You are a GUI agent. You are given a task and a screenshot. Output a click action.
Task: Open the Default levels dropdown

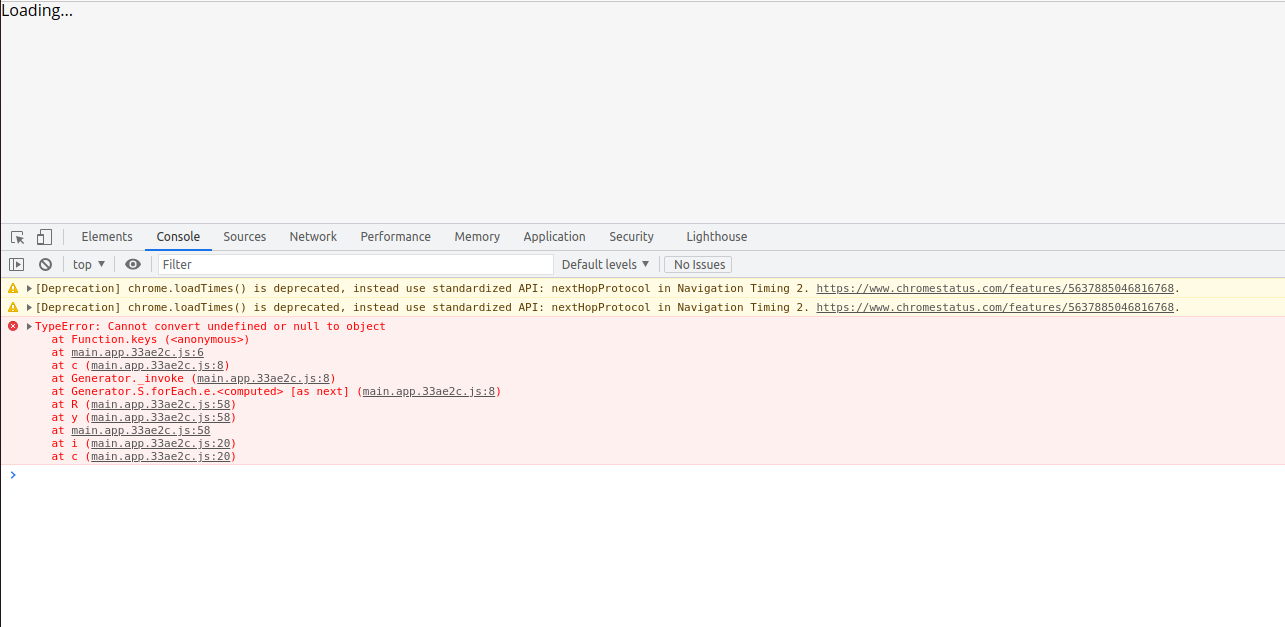605,263
